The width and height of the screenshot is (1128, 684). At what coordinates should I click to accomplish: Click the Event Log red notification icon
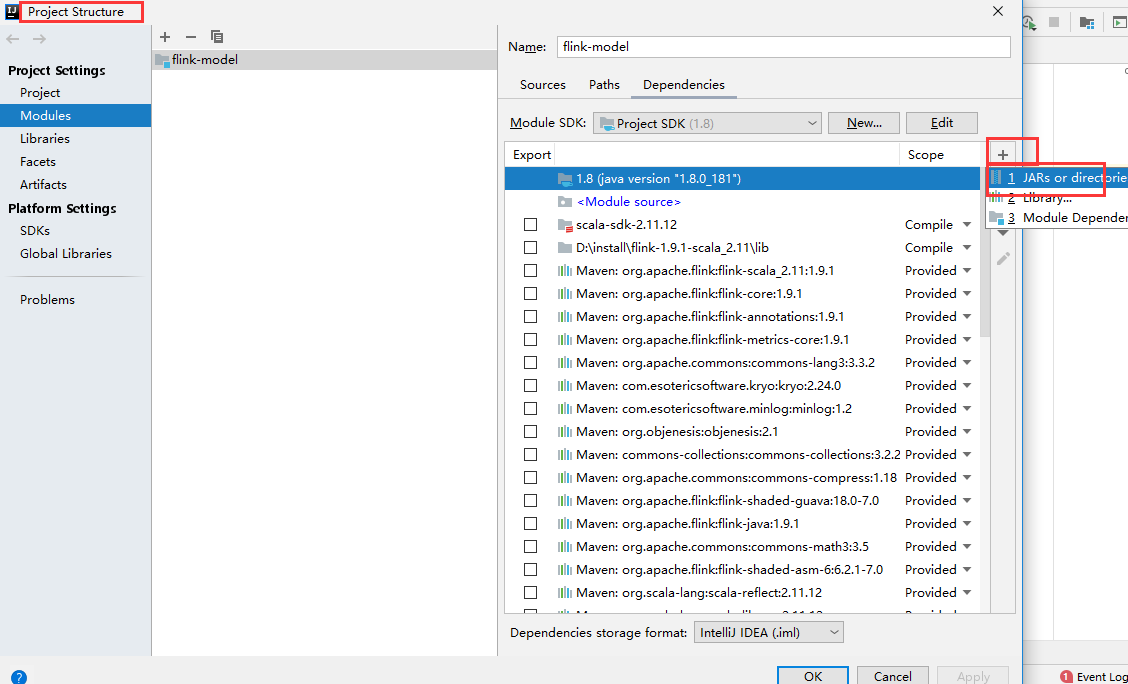coord(1065,676)
